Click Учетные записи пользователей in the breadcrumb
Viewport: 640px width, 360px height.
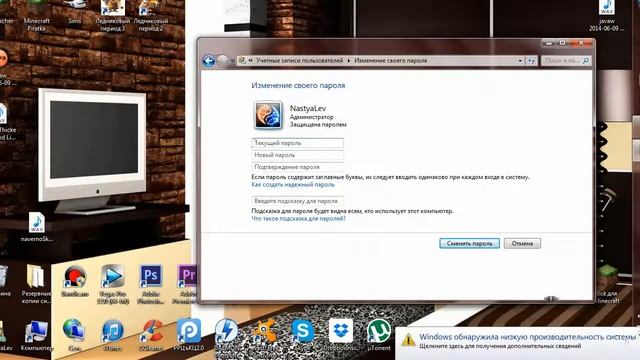(300, 60)
